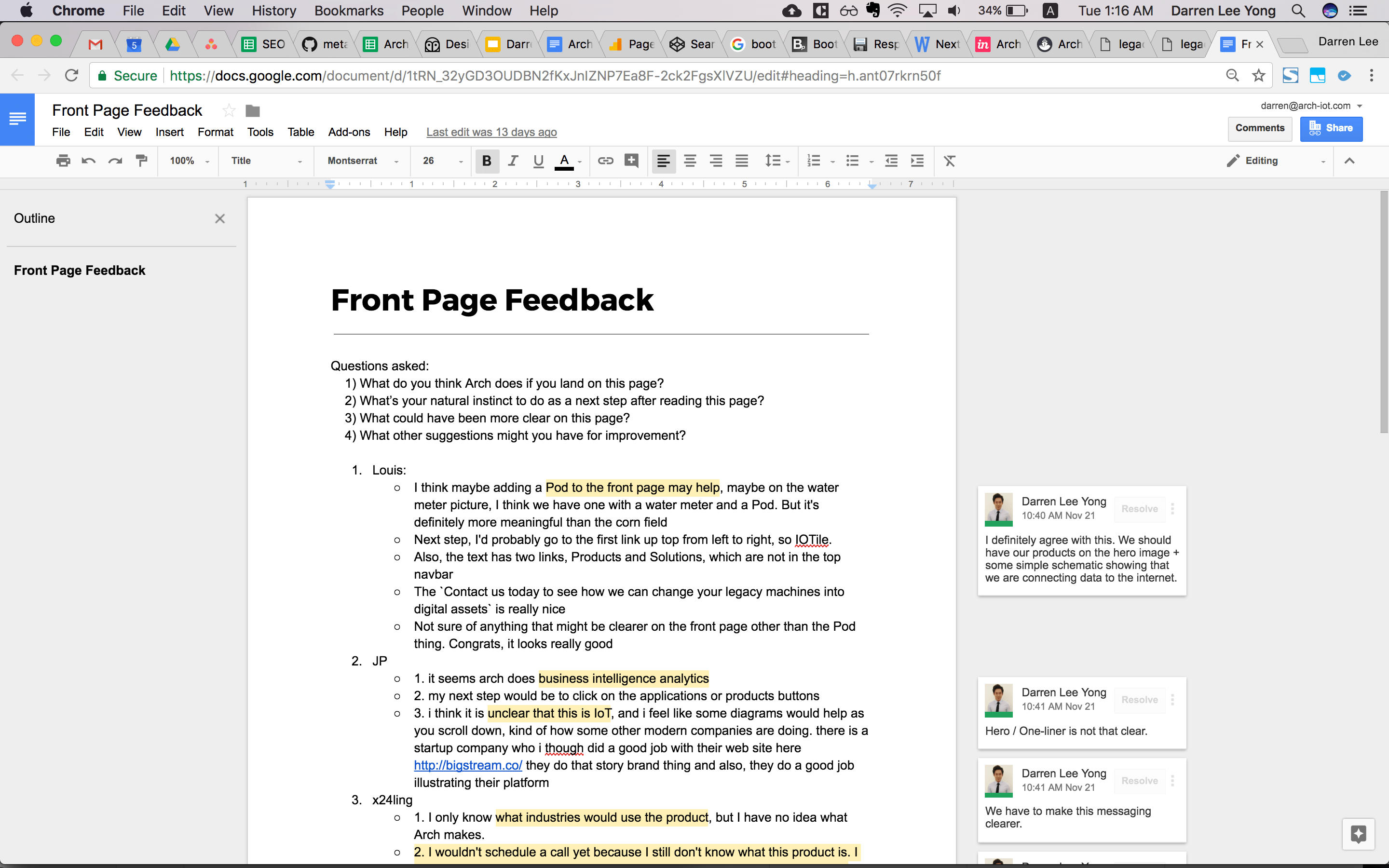Click the Undo icon
1389x868 pixels.
click(x=88, y=161)
